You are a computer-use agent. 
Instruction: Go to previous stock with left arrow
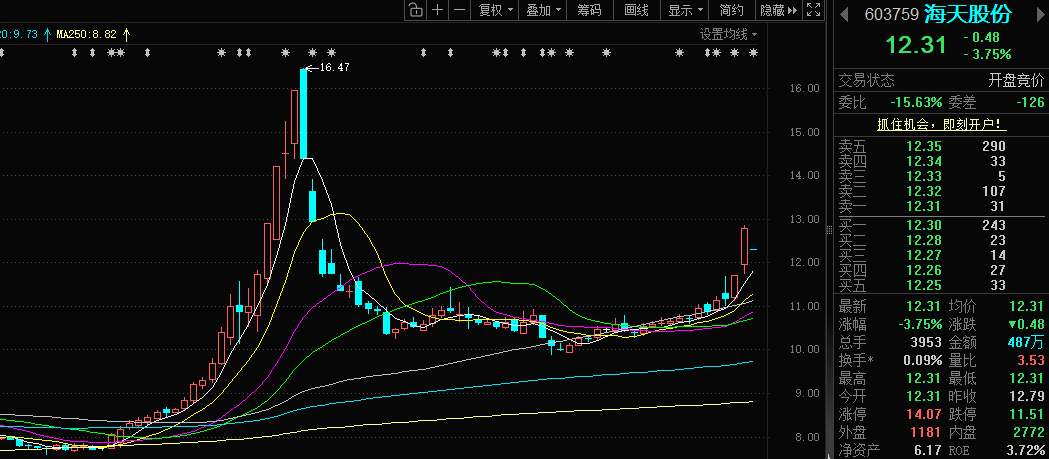(x=844, y=14)
